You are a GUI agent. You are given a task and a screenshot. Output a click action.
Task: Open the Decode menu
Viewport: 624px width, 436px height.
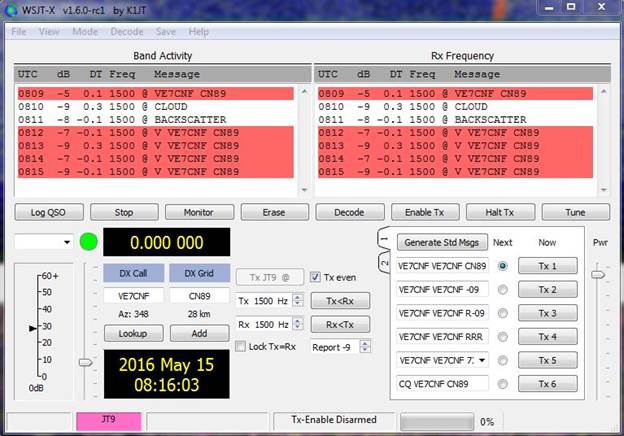click(x=126, y=31)
